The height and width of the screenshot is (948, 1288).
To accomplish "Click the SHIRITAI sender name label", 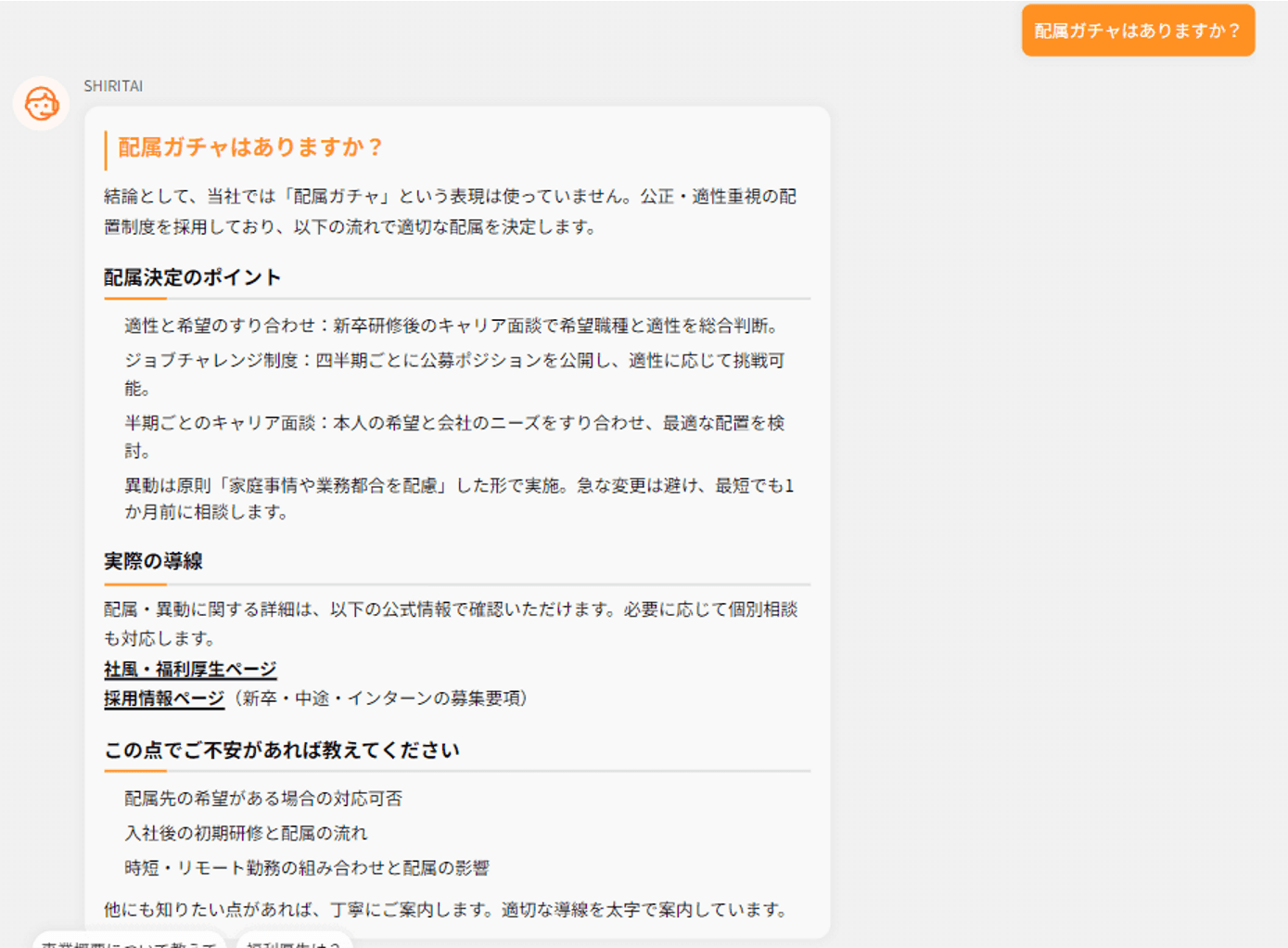I will pyautogui.click(x=113, y=86).
